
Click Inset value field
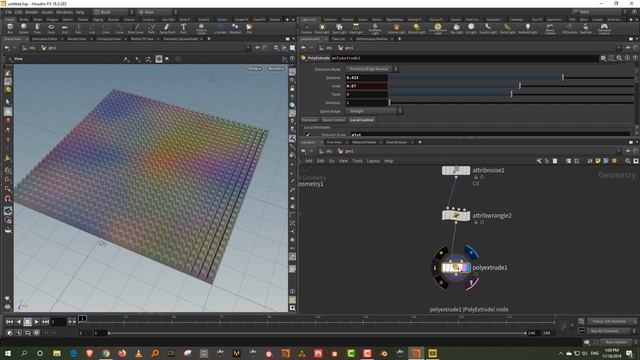(x=366, y=86)
